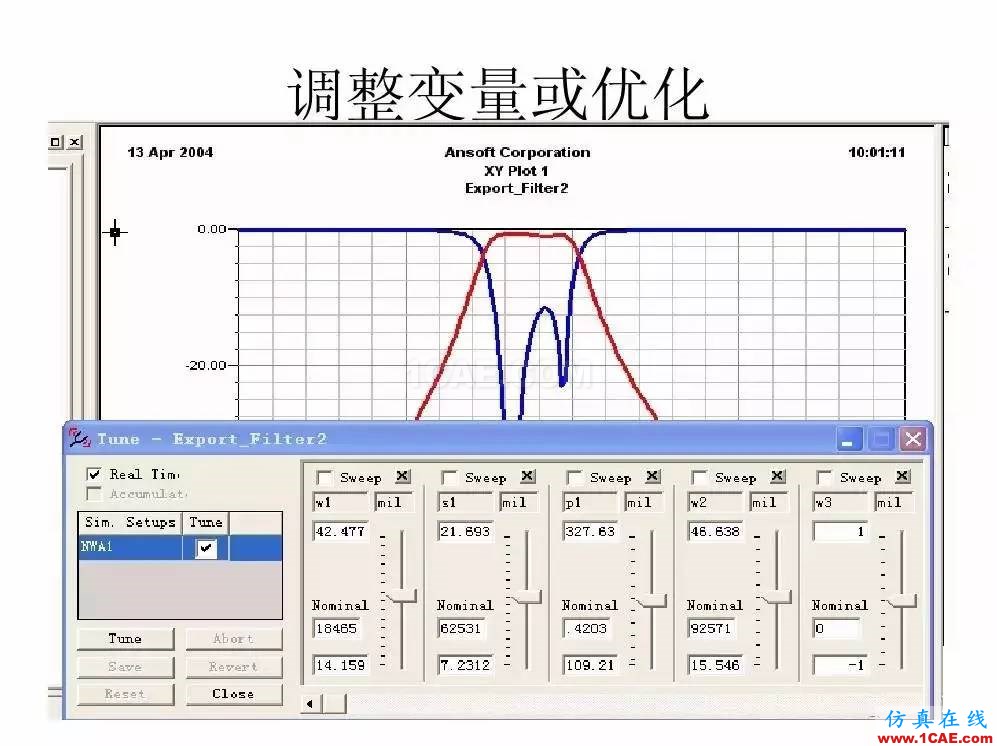
Task: Click the w2 slider handle
Action: click(x=776, y=597)
